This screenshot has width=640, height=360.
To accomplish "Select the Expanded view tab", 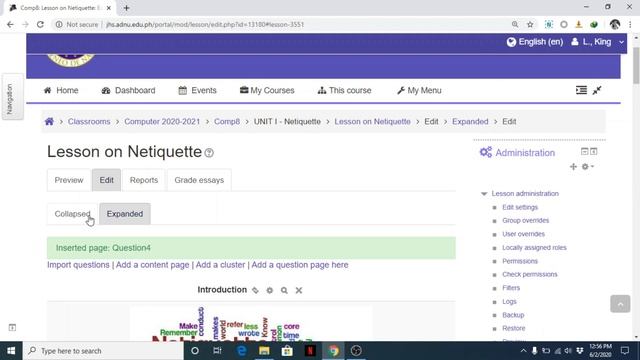I will click(x=125, y=214).
